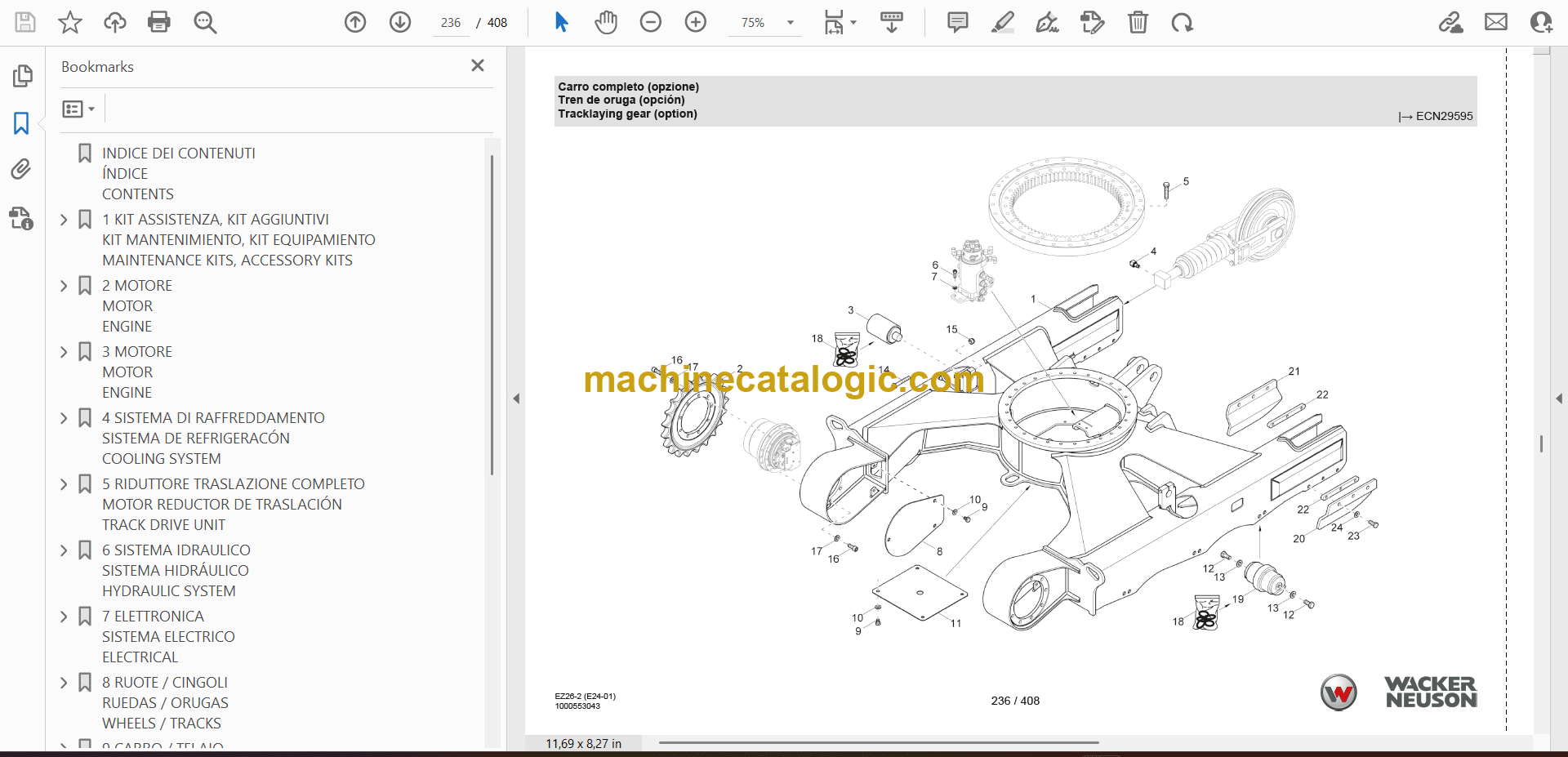
Task: Open the page thumbnails panel
Action: click(22, 76)
